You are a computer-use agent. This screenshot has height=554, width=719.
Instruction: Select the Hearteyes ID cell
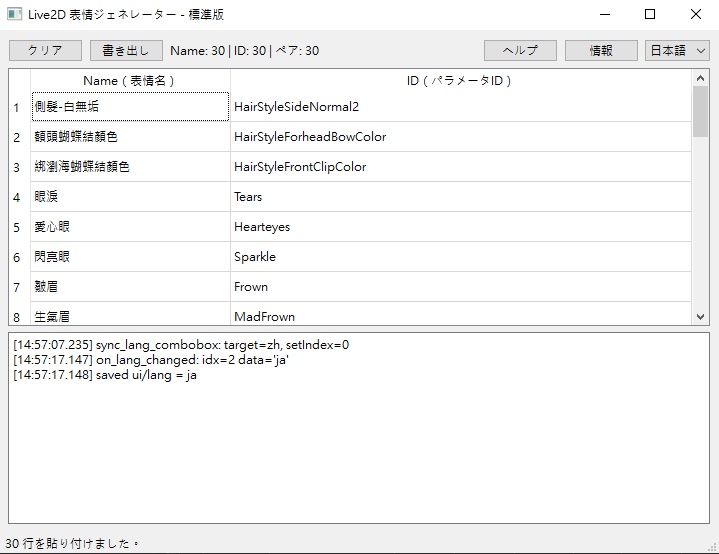[460, 227]
